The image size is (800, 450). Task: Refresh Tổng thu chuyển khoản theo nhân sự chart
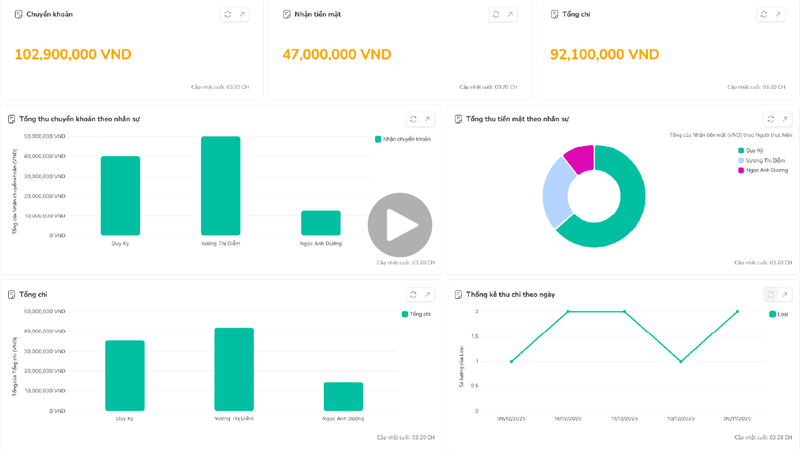[x=413, y=119]
